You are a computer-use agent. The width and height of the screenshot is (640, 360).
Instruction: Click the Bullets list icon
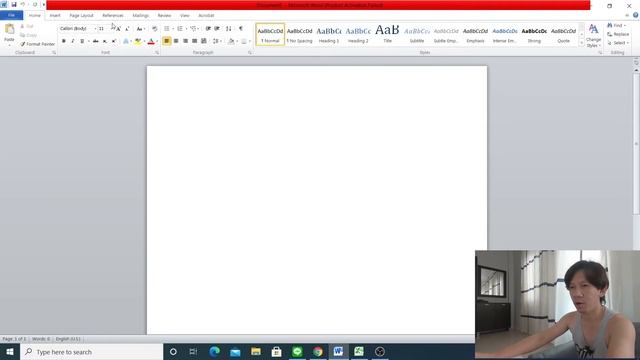pyautogui.click(x=167, y=29)
